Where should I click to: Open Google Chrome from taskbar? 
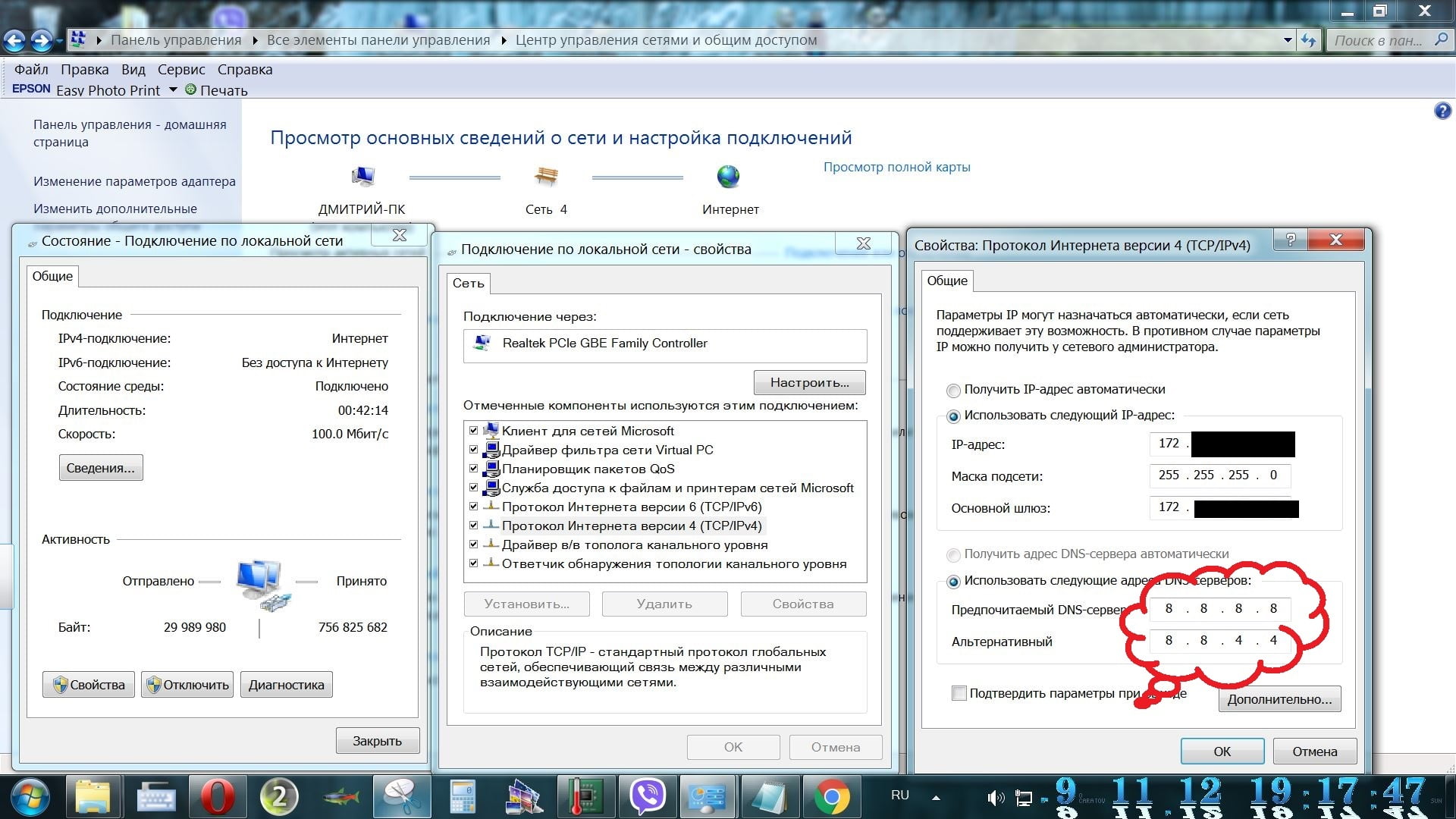coord(831,797)
